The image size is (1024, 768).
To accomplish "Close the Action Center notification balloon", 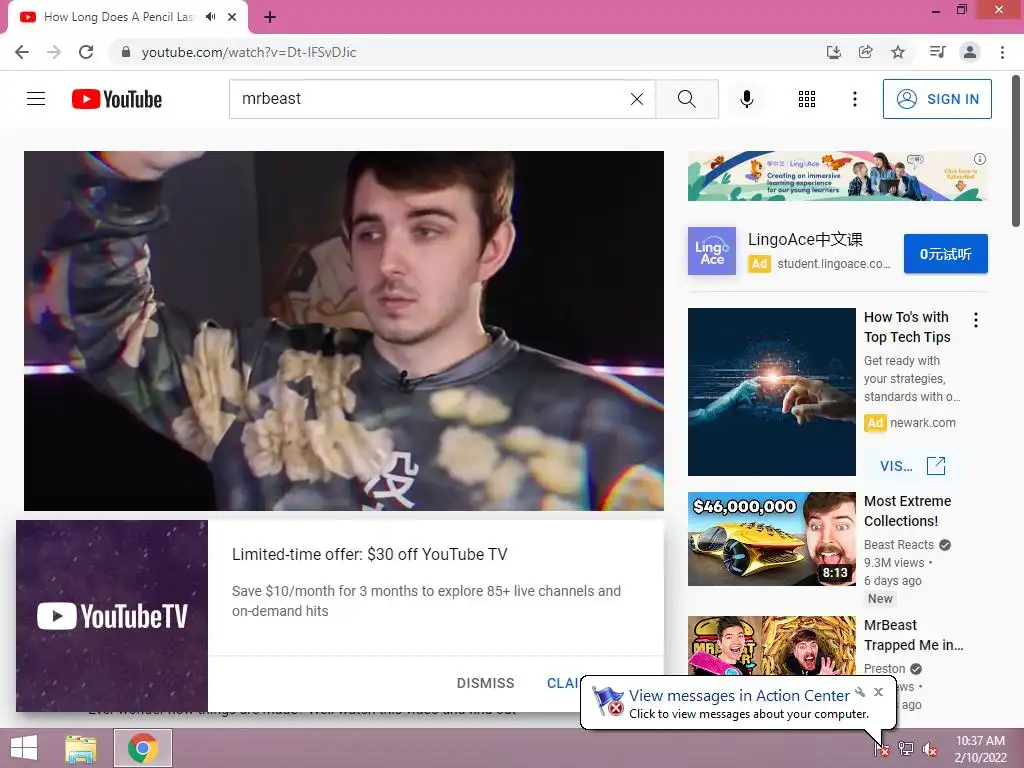I will pos(878,692).
